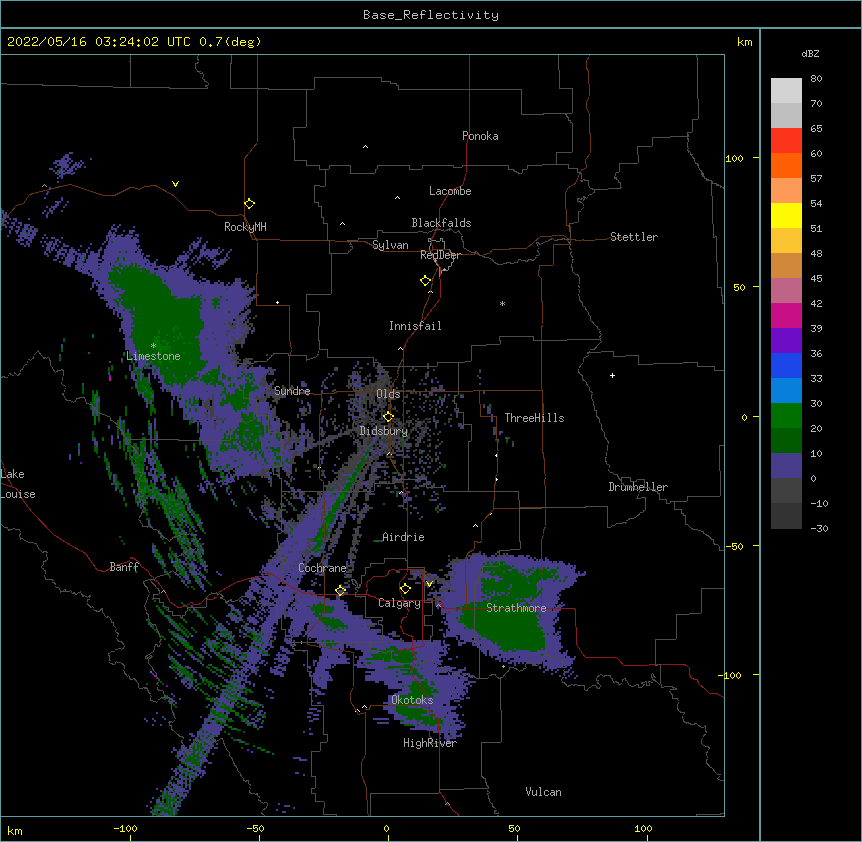862x842 pixels.
Task: Click the Calgary city label
Action: (x=399, y=603)
